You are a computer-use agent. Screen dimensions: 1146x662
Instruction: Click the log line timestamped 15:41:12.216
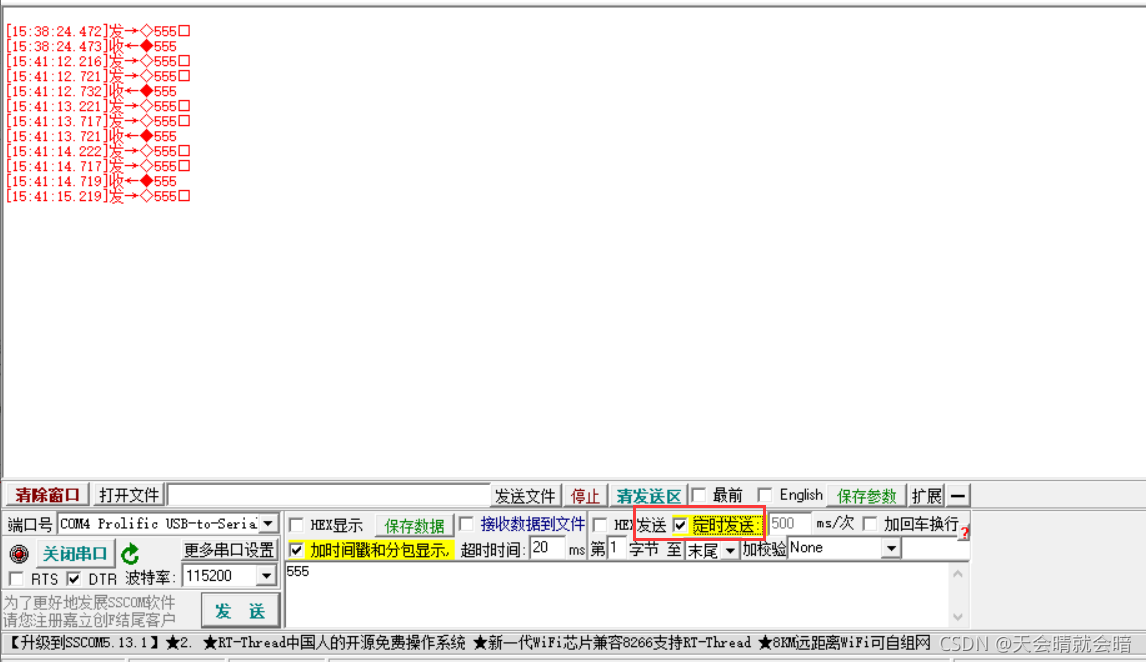(98, 61)
